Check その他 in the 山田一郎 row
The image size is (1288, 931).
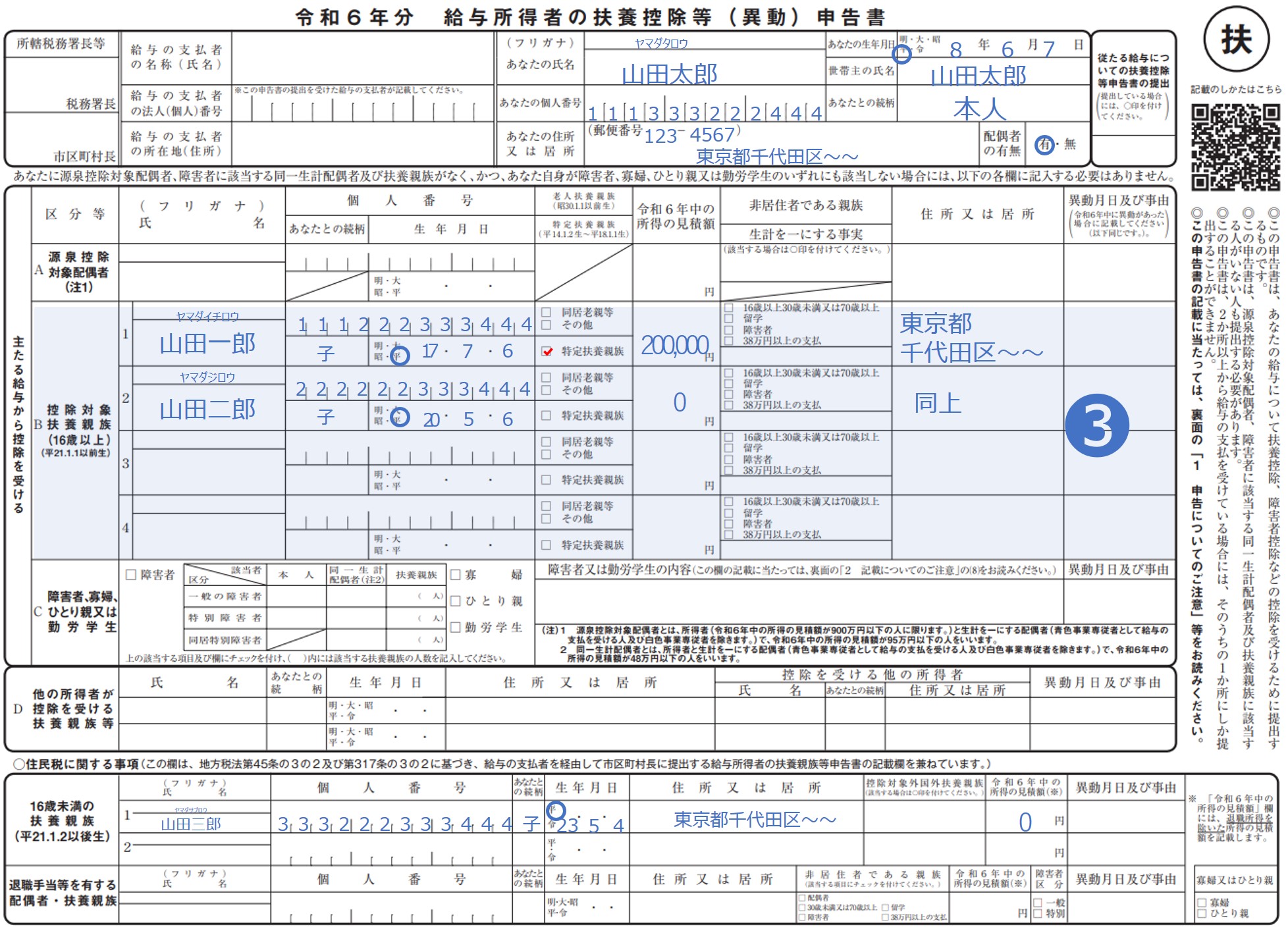point(546,325)
